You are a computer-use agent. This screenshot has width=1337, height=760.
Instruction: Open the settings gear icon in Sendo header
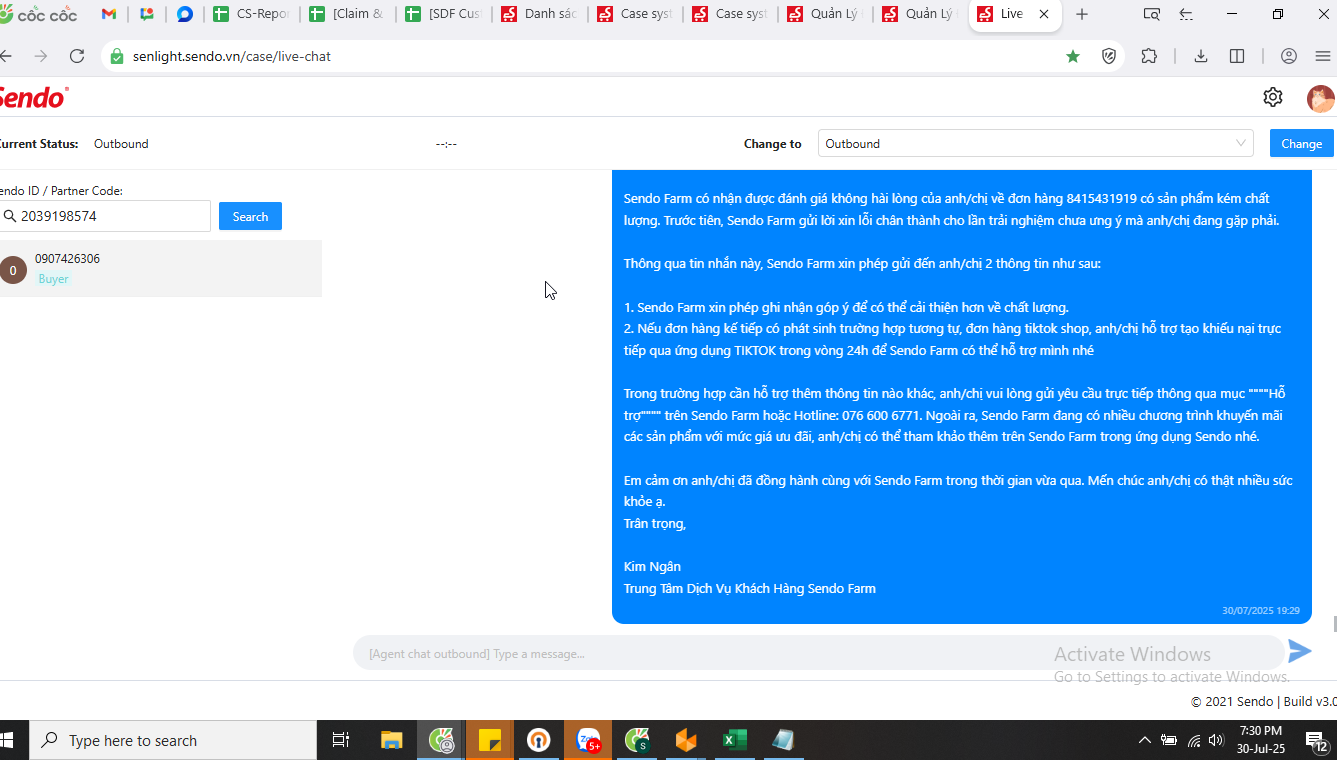pos(1273,97)
